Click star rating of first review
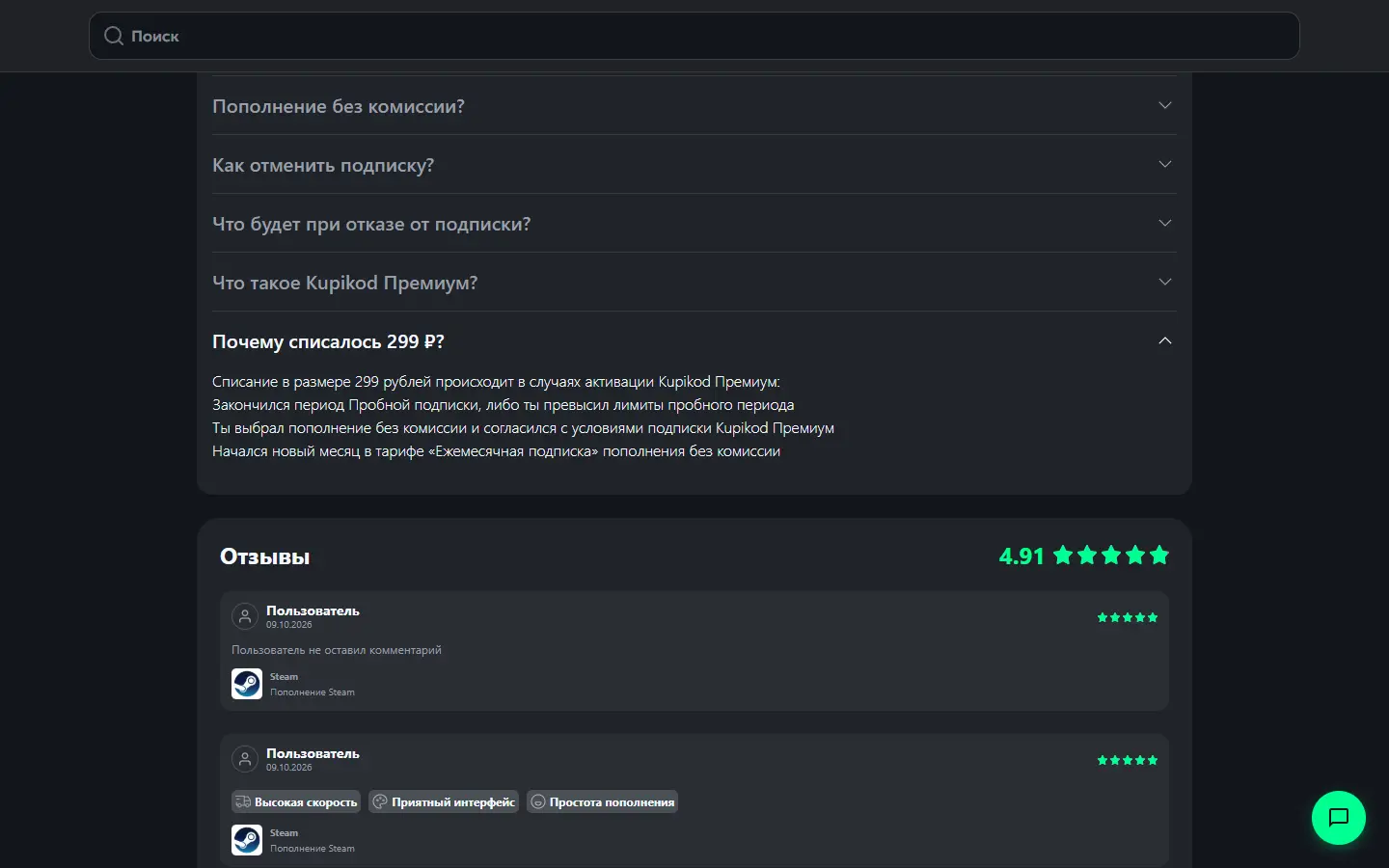Screen dimensions: 1389x868 pyautogui.click(x=1128, y=617)
